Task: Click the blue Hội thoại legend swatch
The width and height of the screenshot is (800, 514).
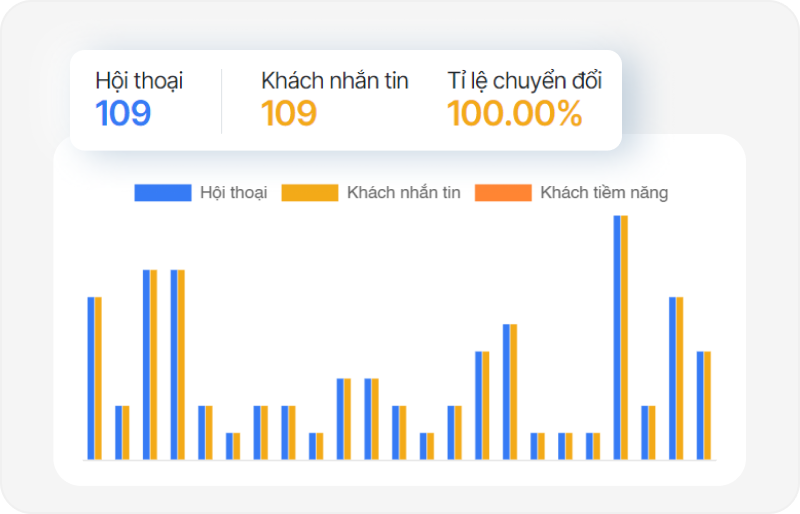Action: [x=162, y=193]
